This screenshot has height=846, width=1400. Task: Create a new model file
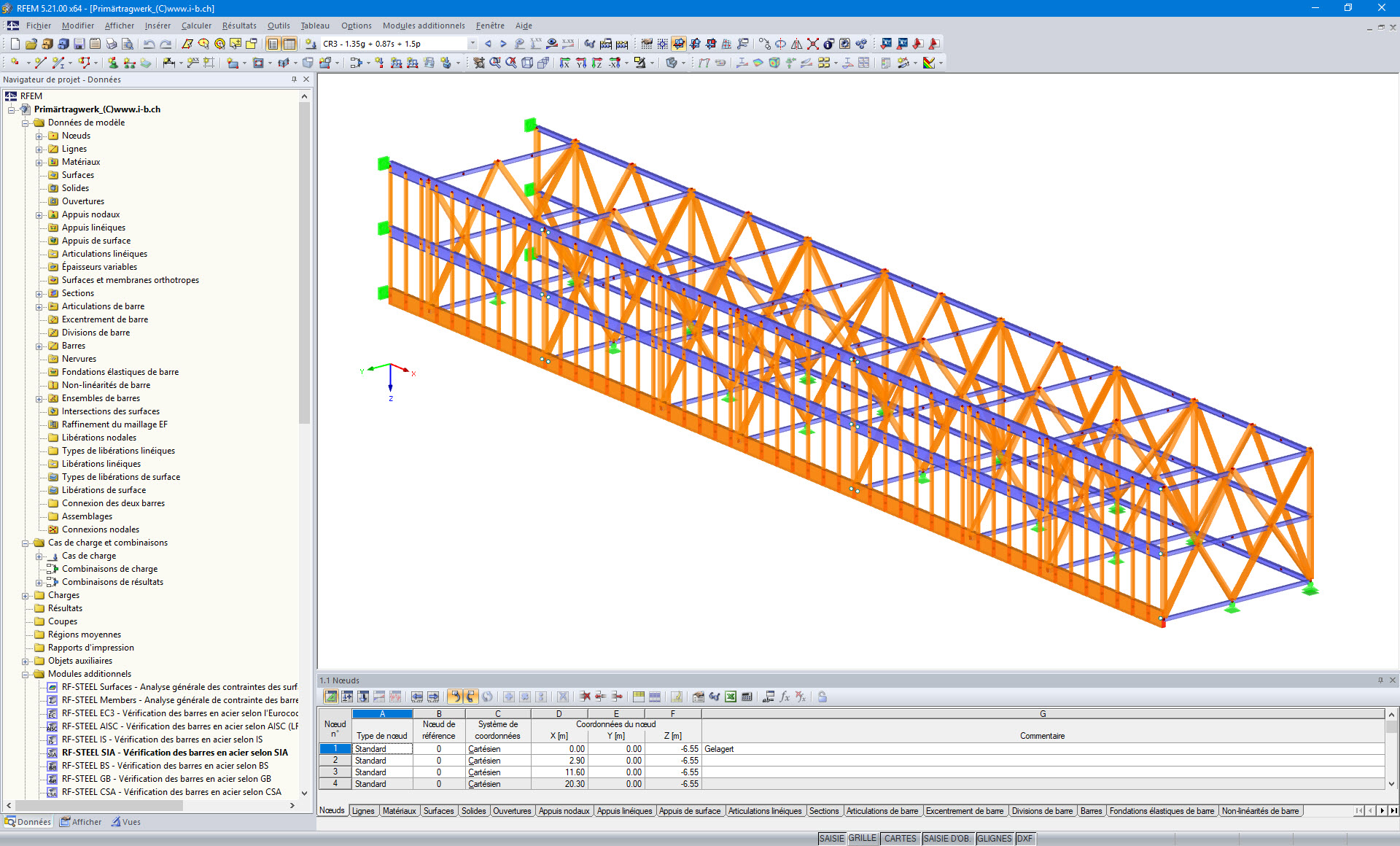pyautogui.click(x=15, y=43)
